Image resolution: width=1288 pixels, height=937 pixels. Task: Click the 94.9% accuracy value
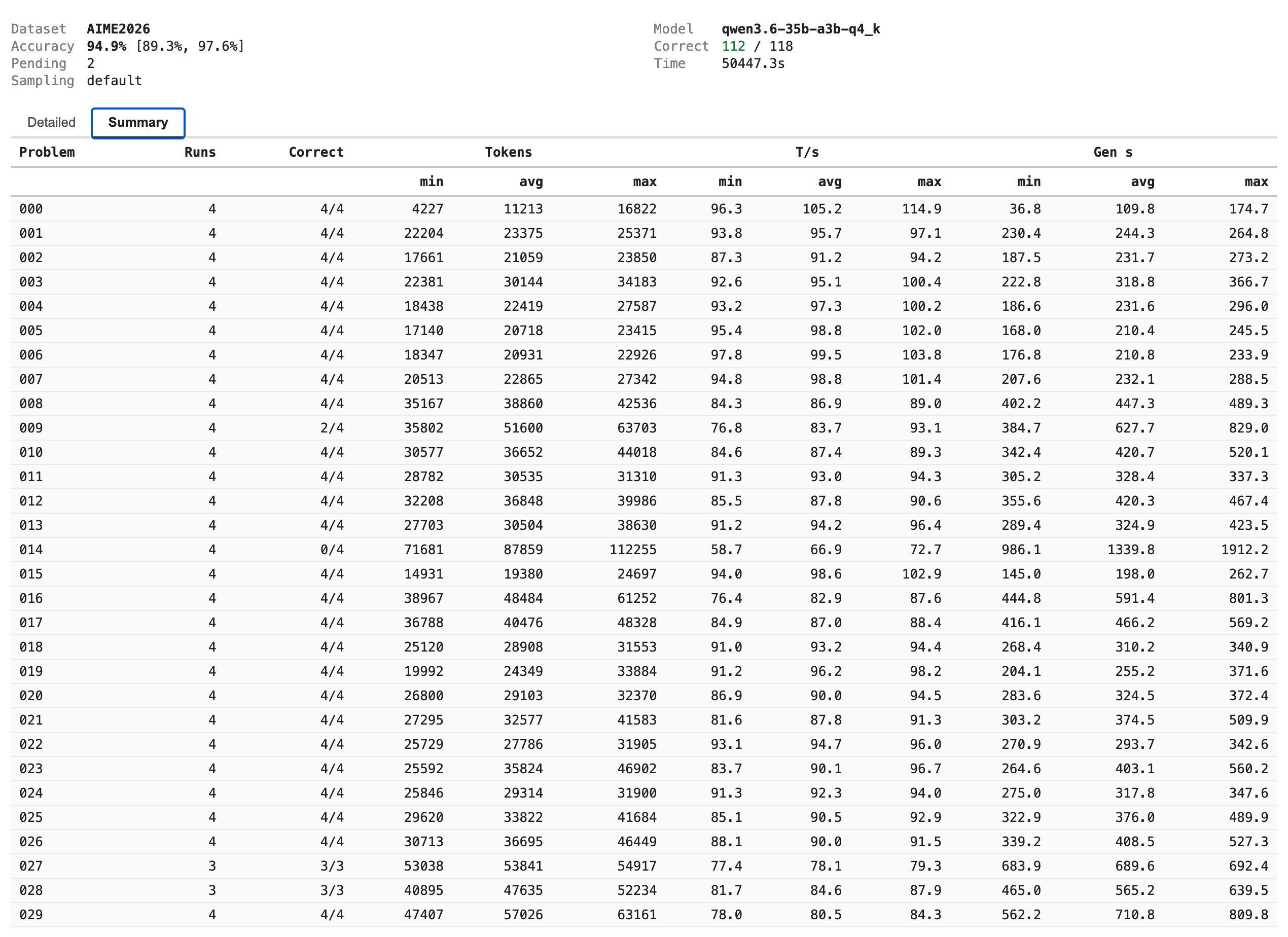pyautogui.click(x=107, y=46)
